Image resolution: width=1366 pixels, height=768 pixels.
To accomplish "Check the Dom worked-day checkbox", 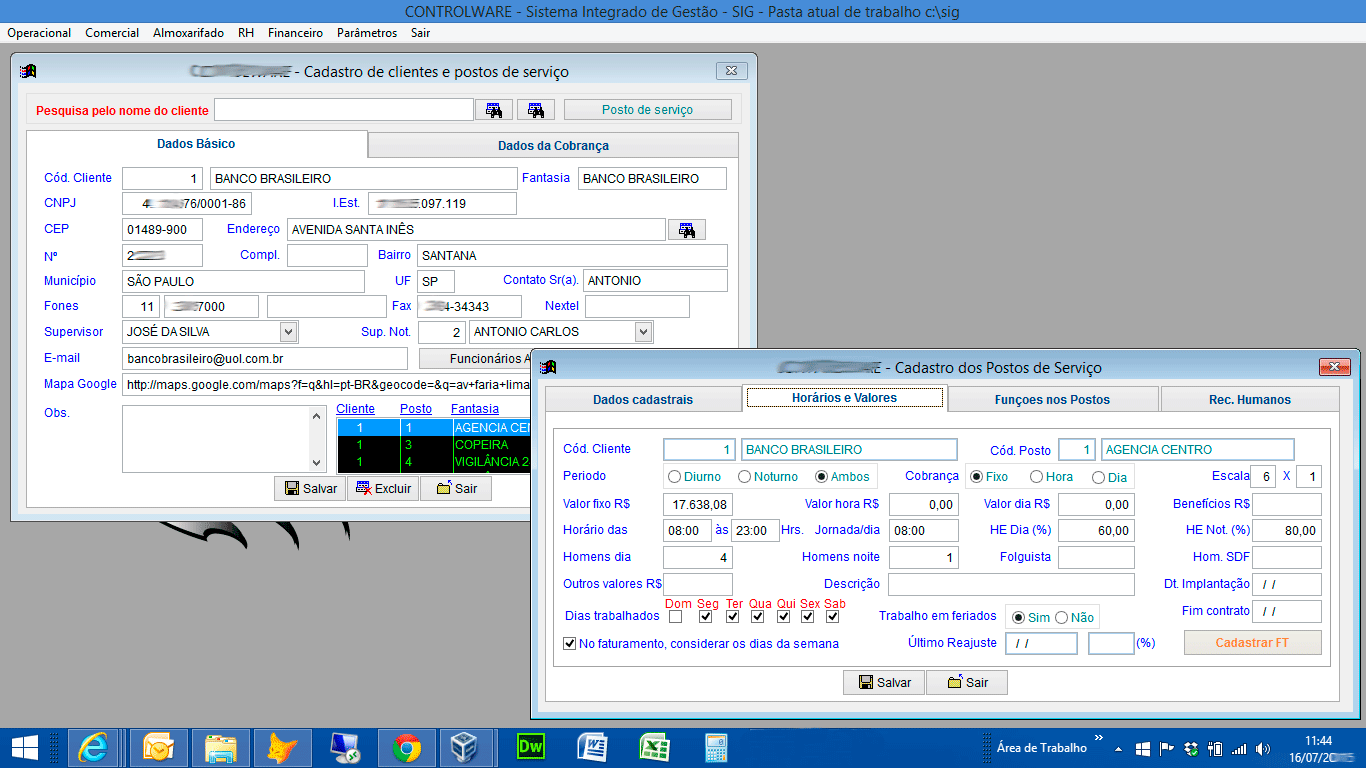I will [676, 617].
